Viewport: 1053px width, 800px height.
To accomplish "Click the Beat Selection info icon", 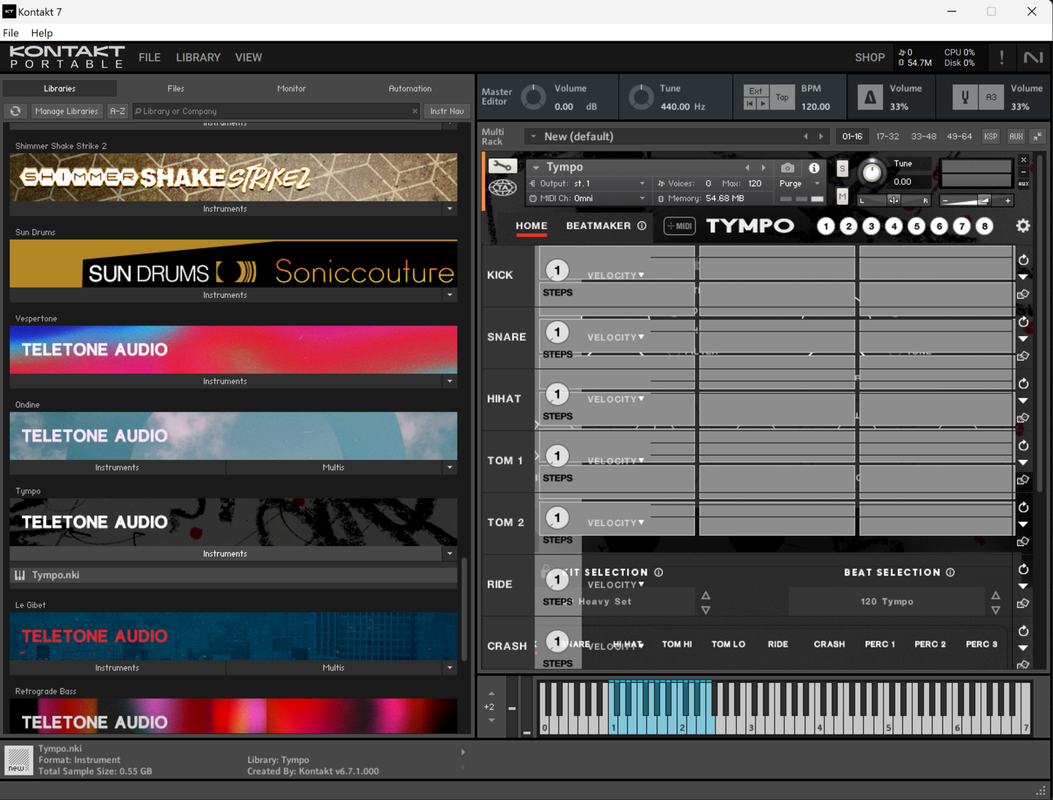I will tap(950, 572).
